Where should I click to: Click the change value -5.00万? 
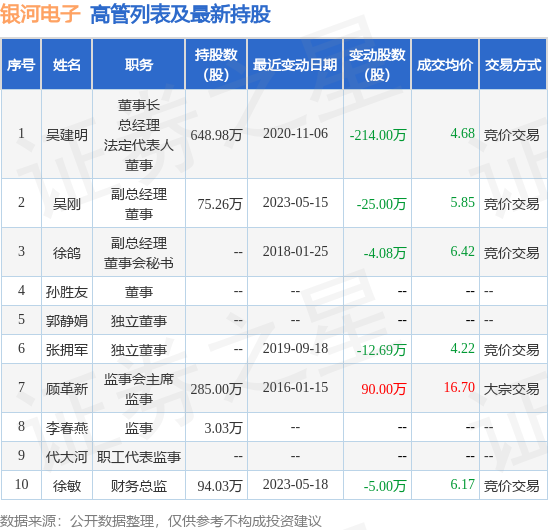click(x=385, y=486)
